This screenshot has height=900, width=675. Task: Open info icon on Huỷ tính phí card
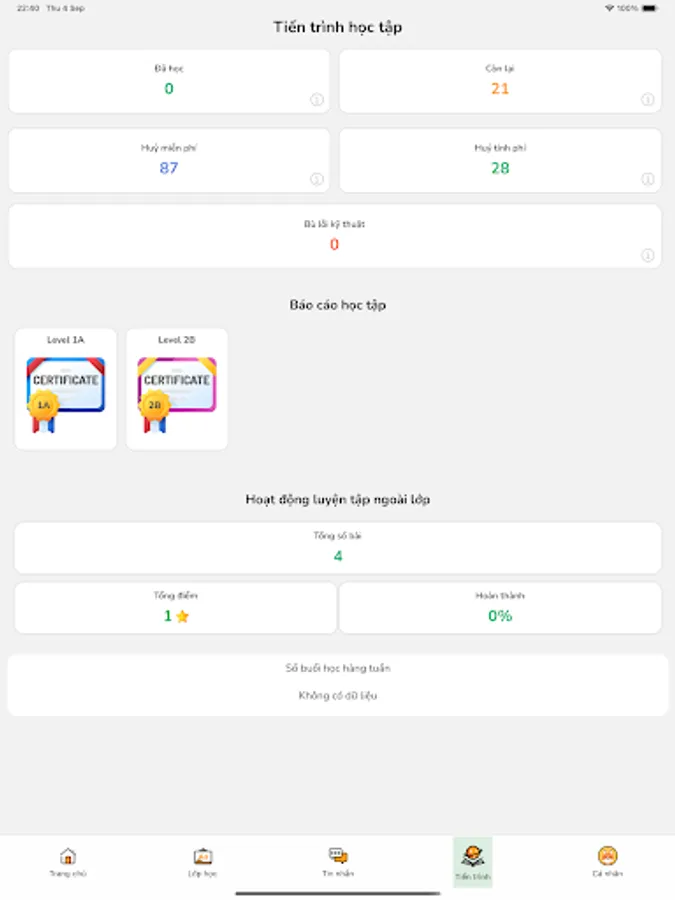pyautogui.click(x=647, y=180)
